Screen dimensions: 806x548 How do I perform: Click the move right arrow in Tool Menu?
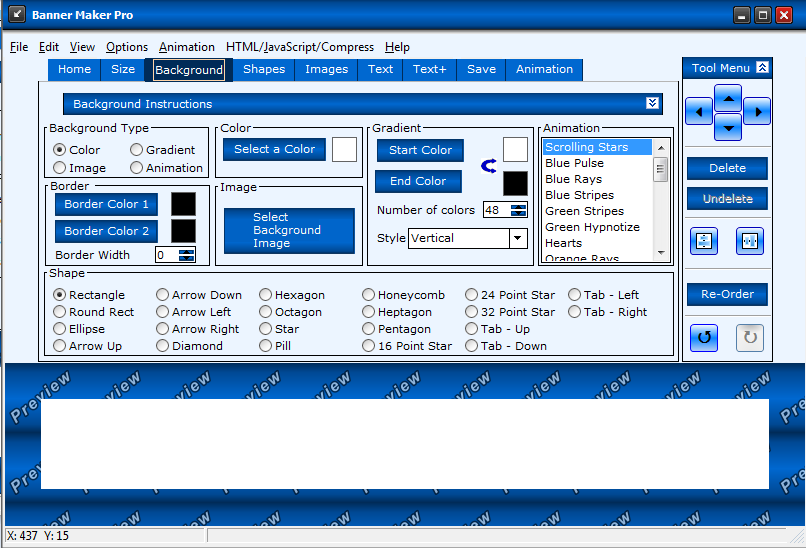point(757,111)
